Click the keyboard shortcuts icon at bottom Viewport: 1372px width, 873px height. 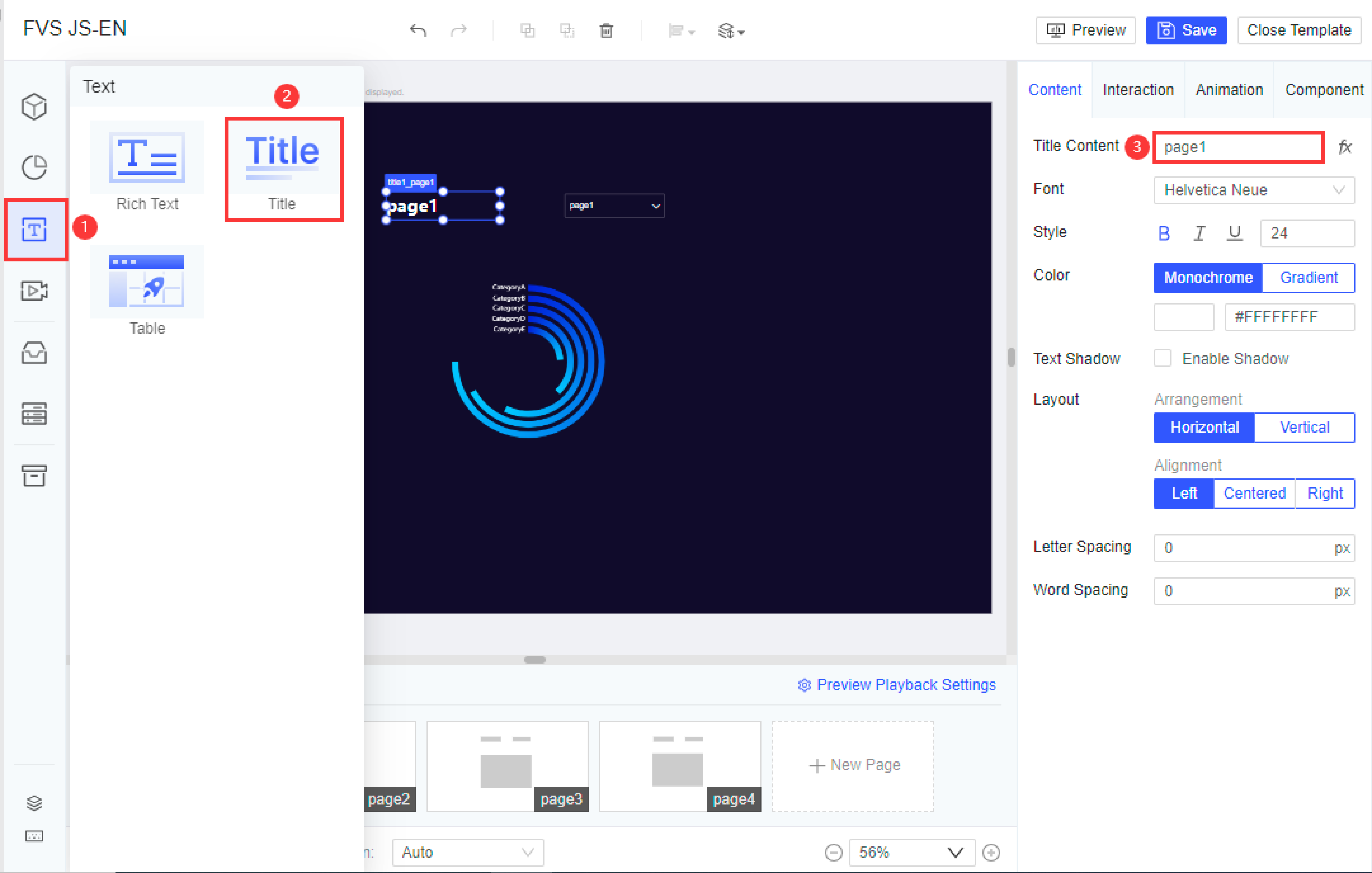34,836
